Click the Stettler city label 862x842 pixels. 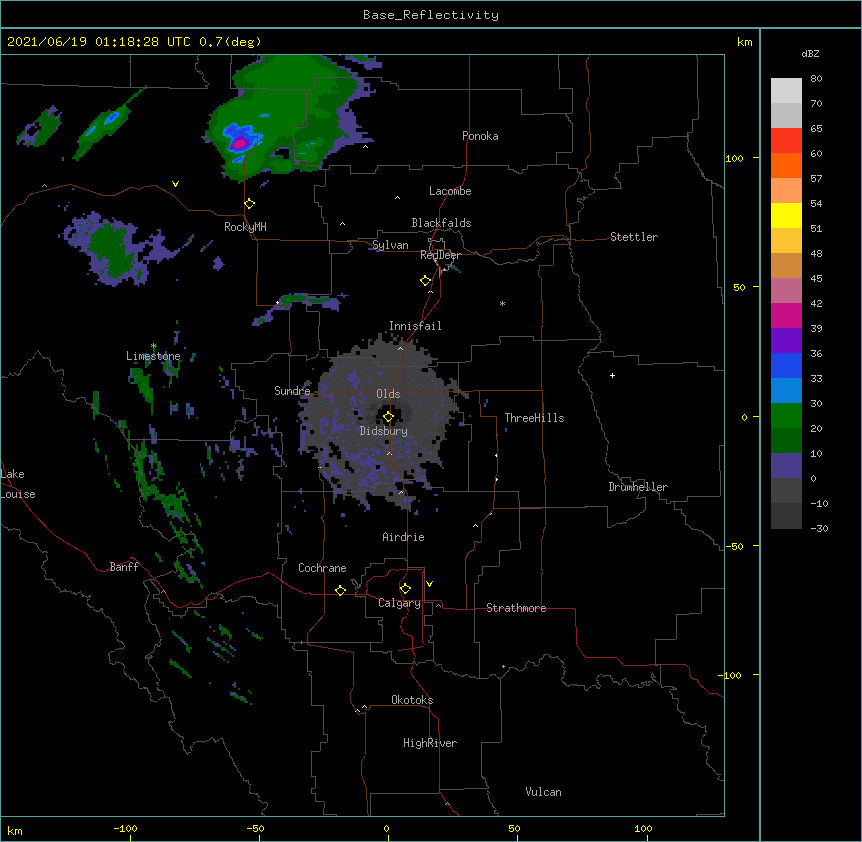click(x=634, y=237)
